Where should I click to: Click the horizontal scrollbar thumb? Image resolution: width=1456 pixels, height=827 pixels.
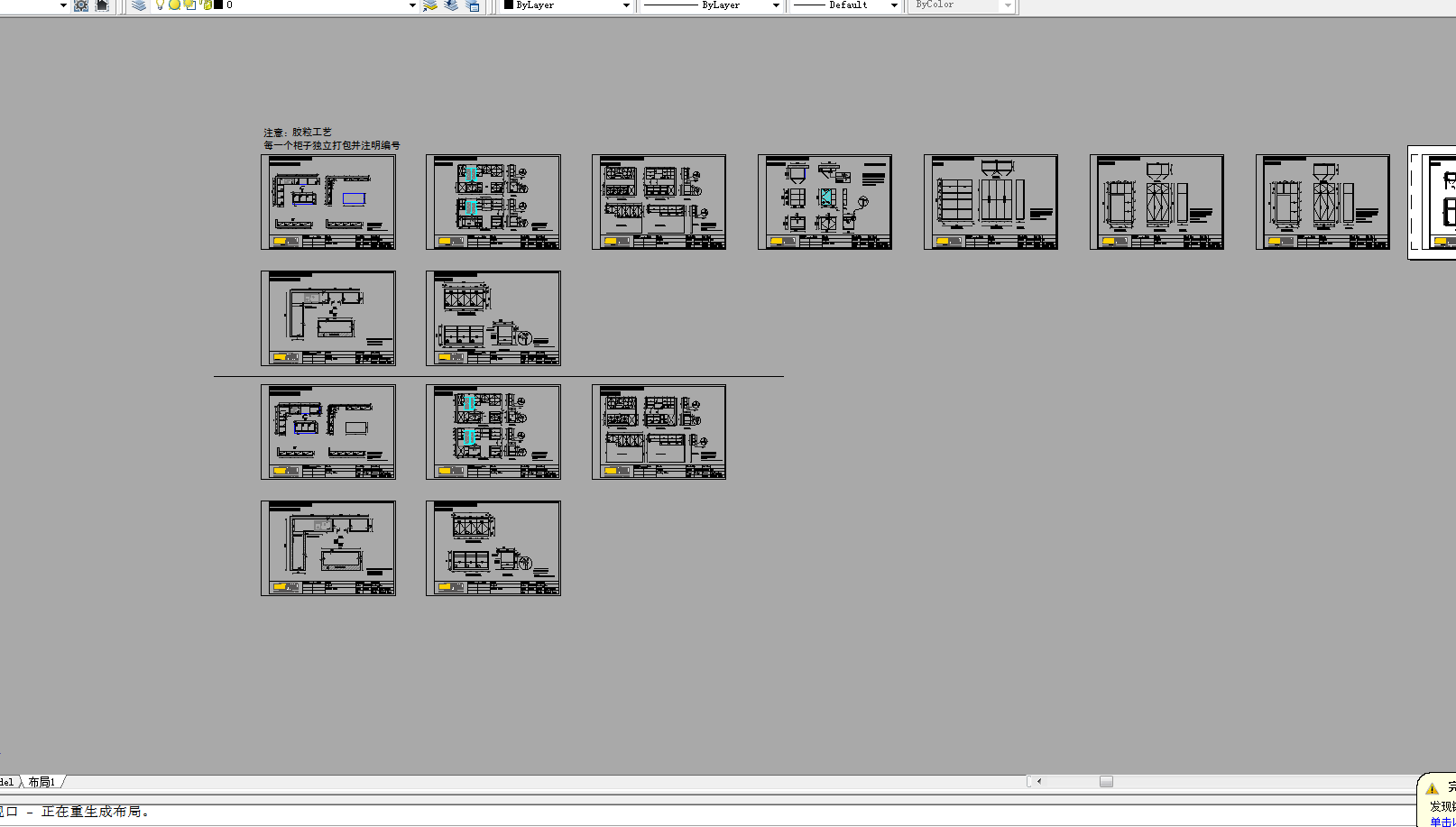click(1106, 782)
